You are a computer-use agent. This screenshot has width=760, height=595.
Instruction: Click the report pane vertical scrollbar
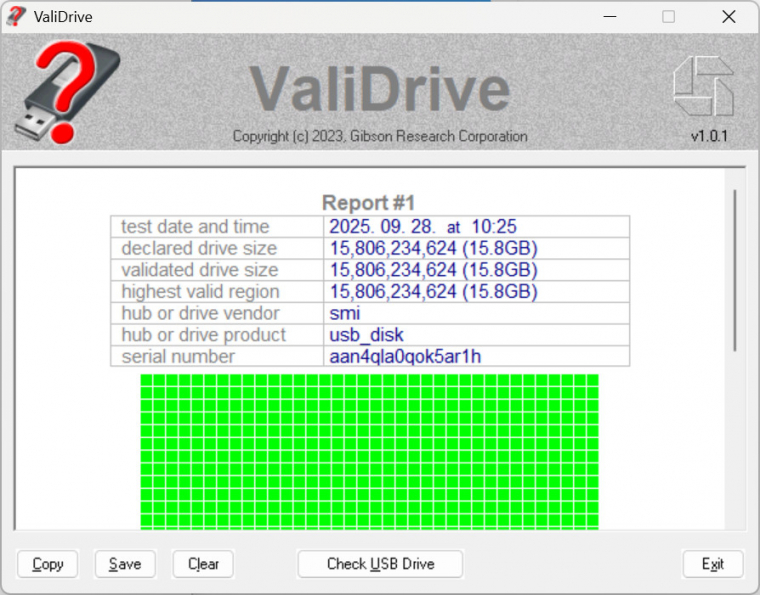(735, 270)
